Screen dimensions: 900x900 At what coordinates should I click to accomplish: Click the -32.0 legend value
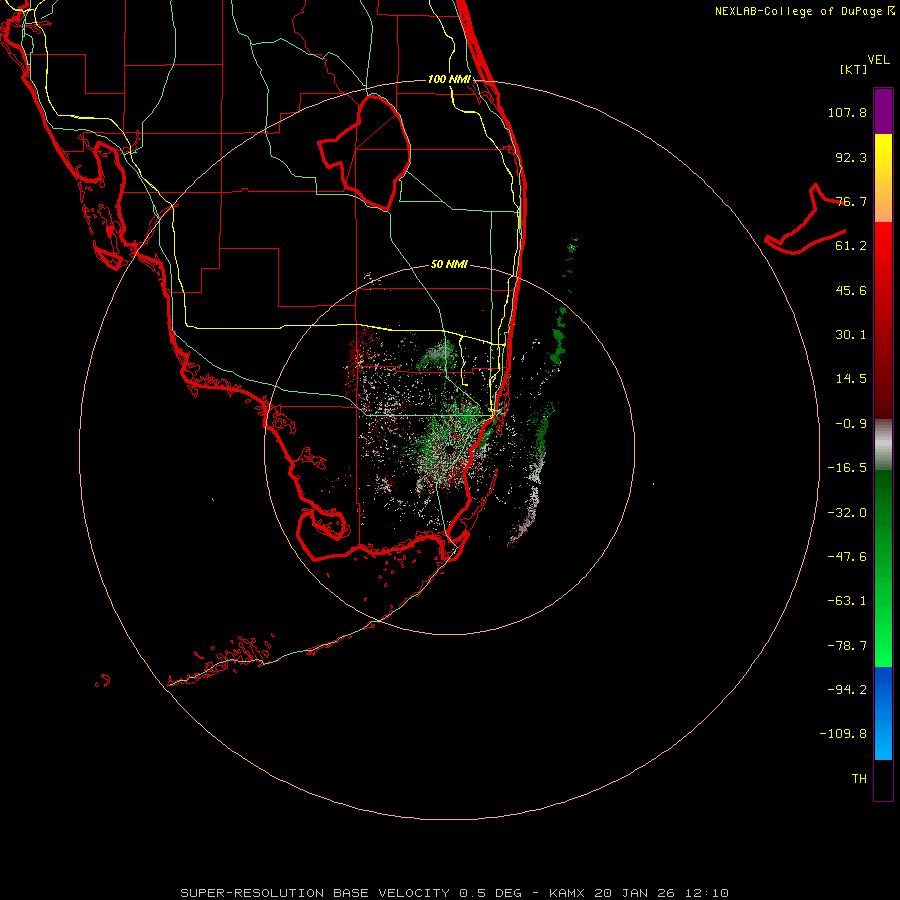847,513
